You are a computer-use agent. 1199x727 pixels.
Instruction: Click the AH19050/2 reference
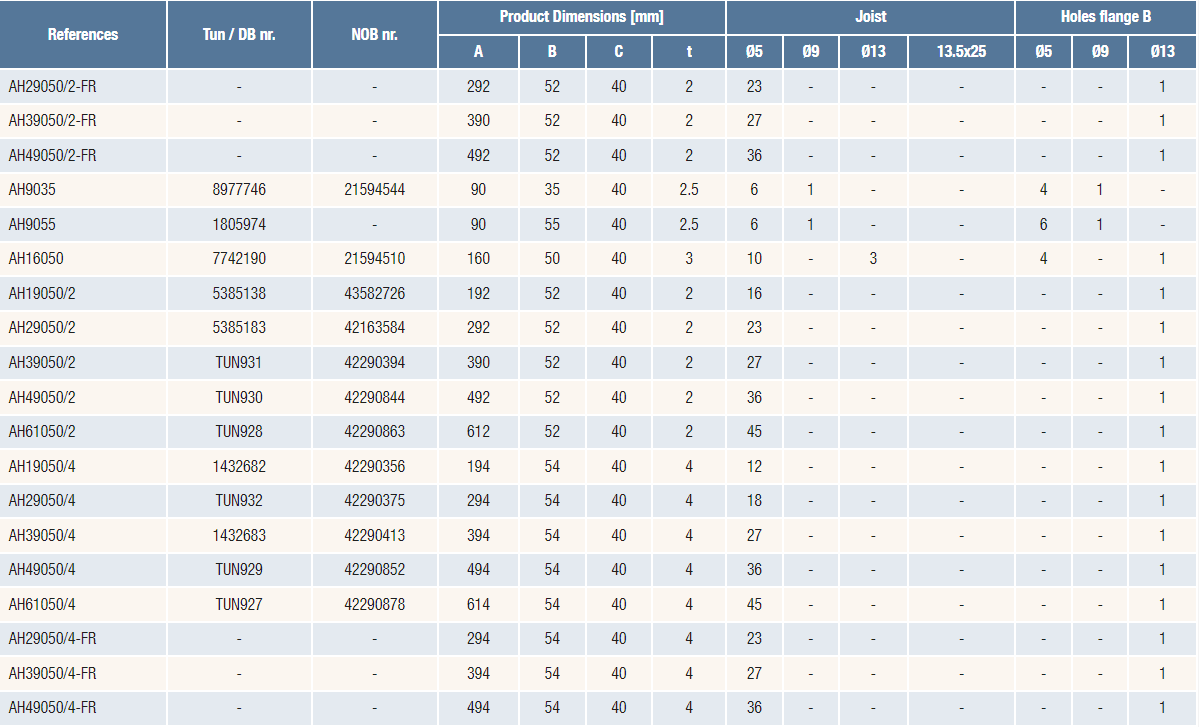42,294
